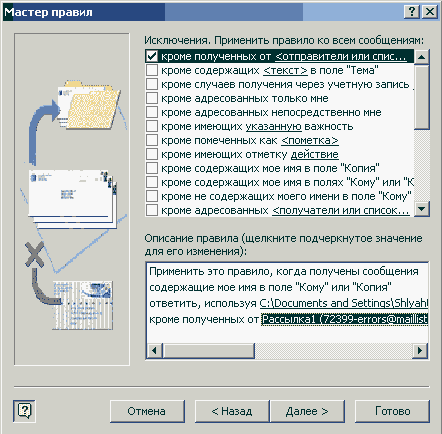Check 'кроме случаев получения через учетную запись'
The width and height of the screenshot is (442, 434).
tap(152, 84)
